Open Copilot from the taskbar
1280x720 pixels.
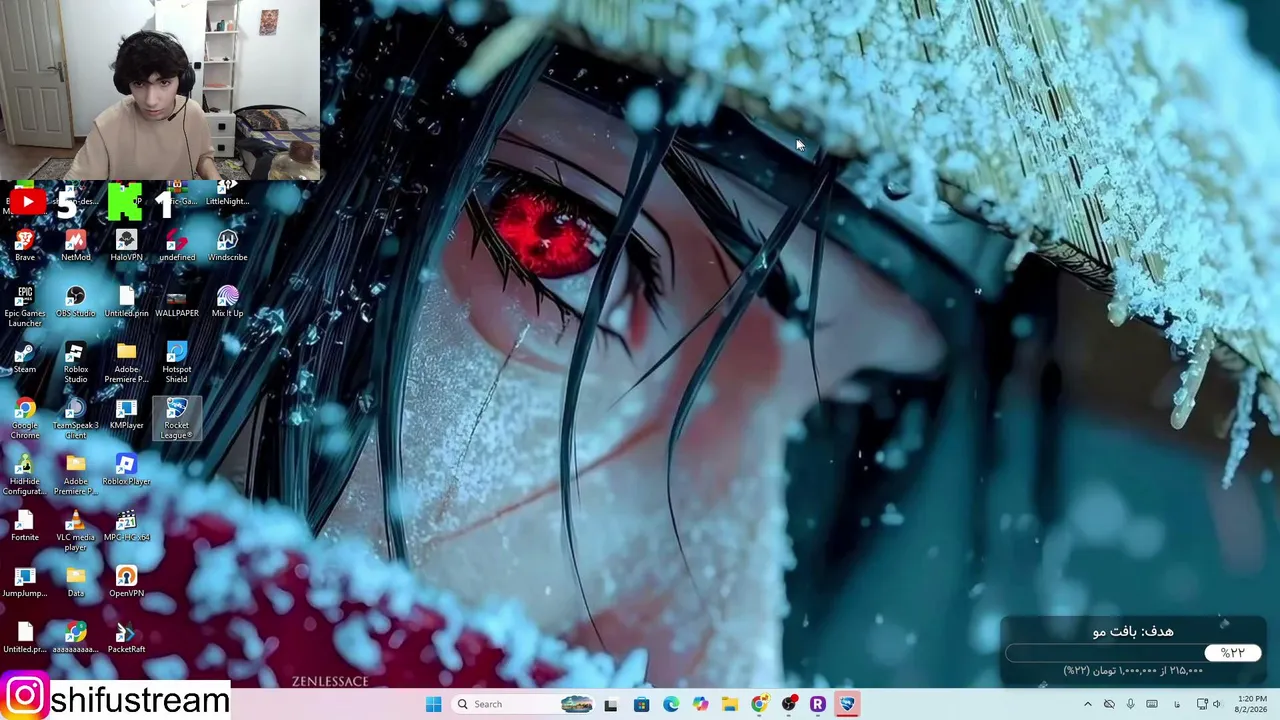pos(700,704)
